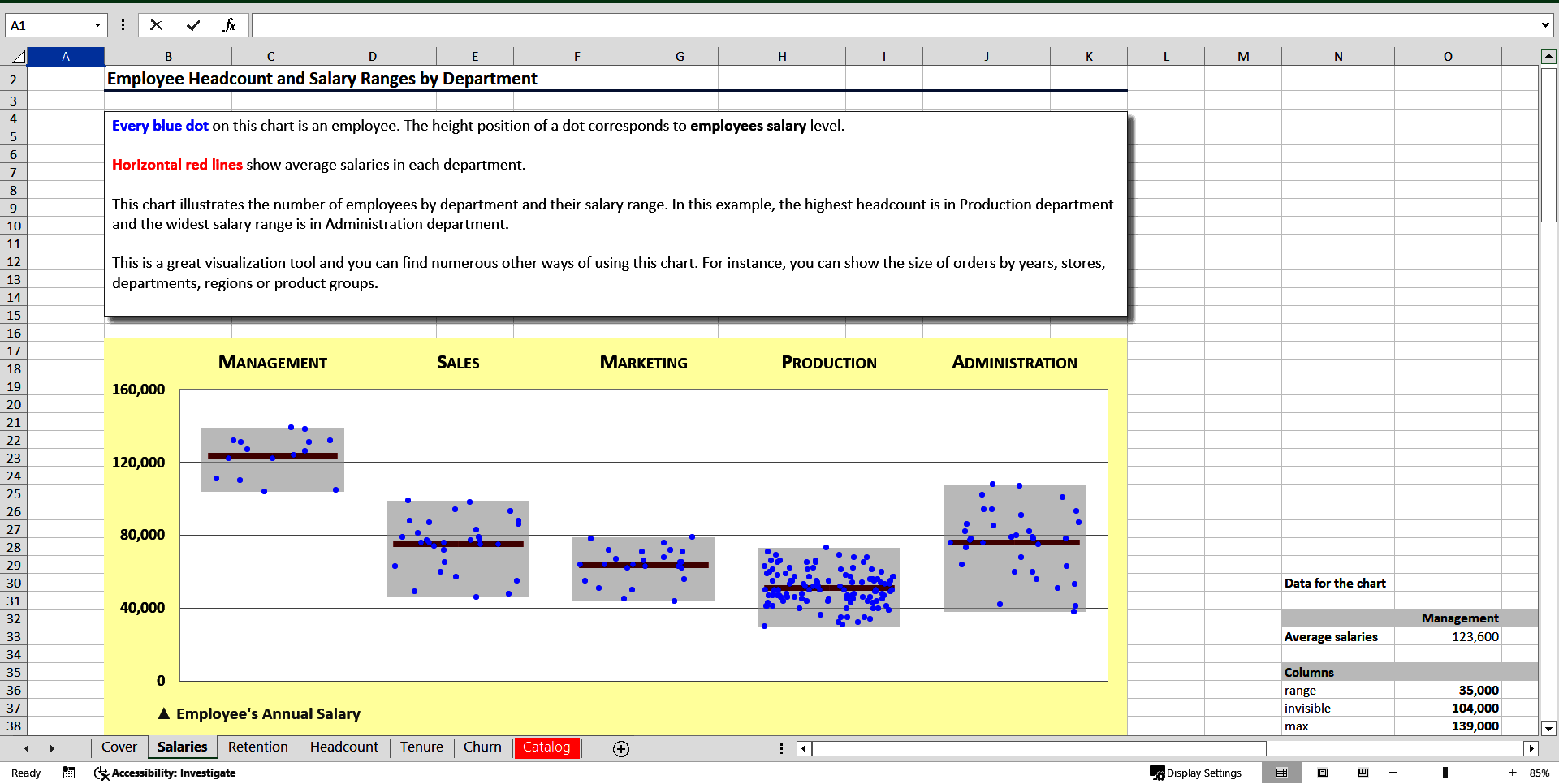Click the Cancel formula entry icon
1559x784 pixels.
click(156, 25)
